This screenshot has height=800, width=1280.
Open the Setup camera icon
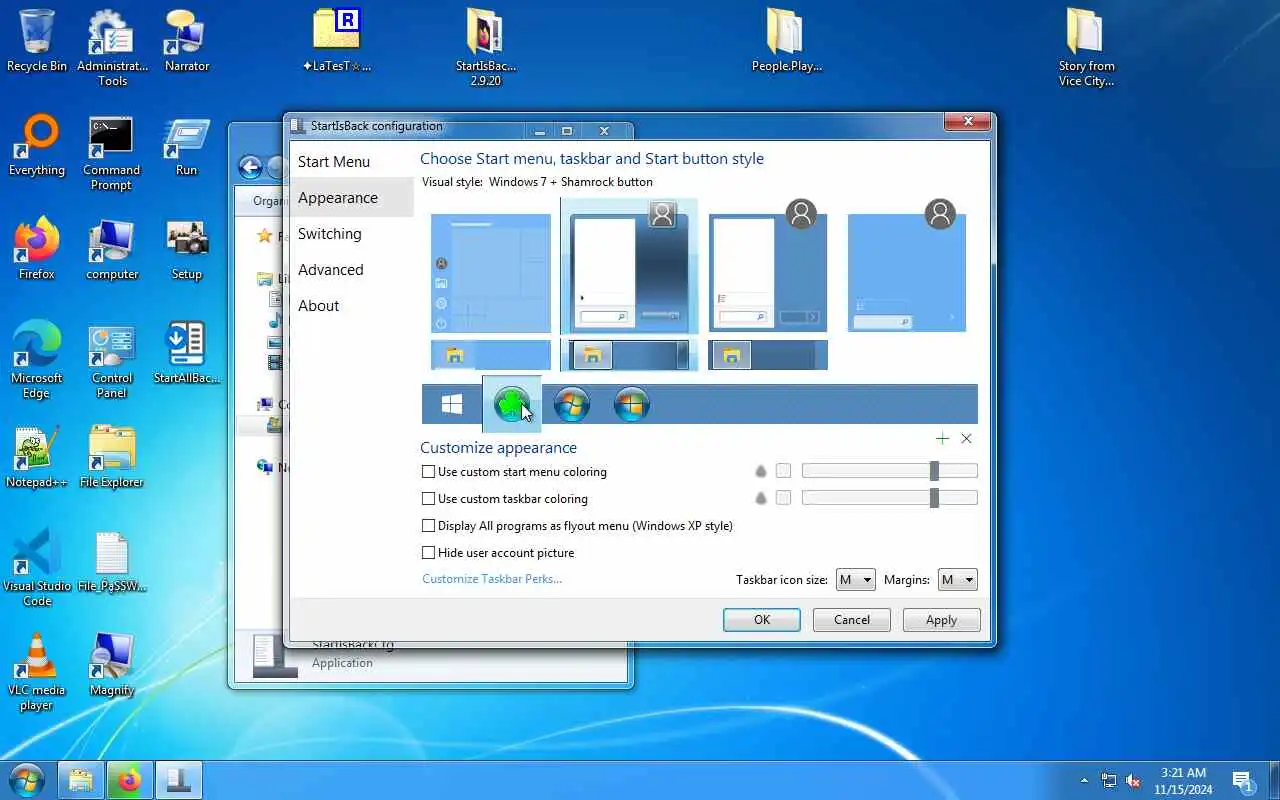187,250
